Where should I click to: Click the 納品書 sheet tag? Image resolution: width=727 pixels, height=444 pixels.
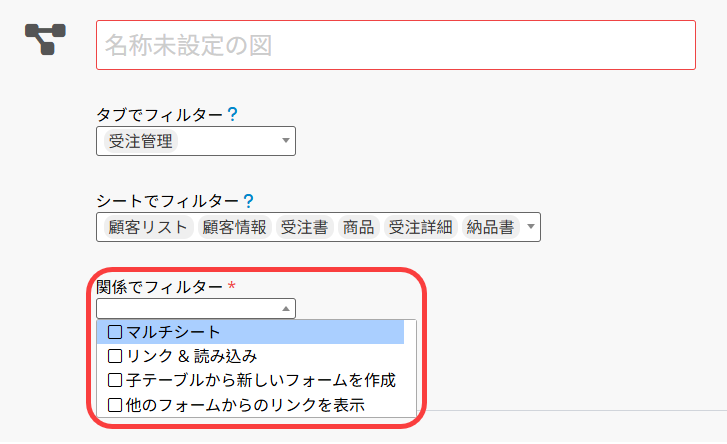tap(491, 227)
